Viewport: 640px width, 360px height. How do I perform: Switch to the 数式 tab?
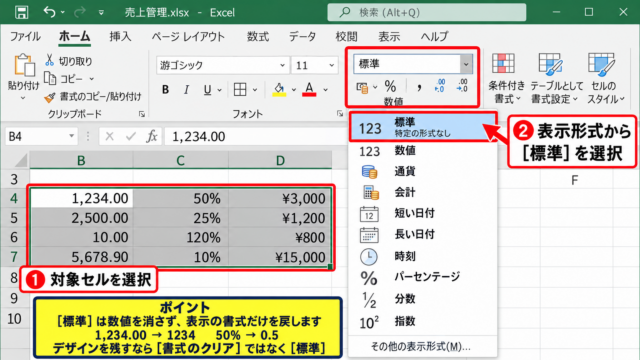(258, 36)
